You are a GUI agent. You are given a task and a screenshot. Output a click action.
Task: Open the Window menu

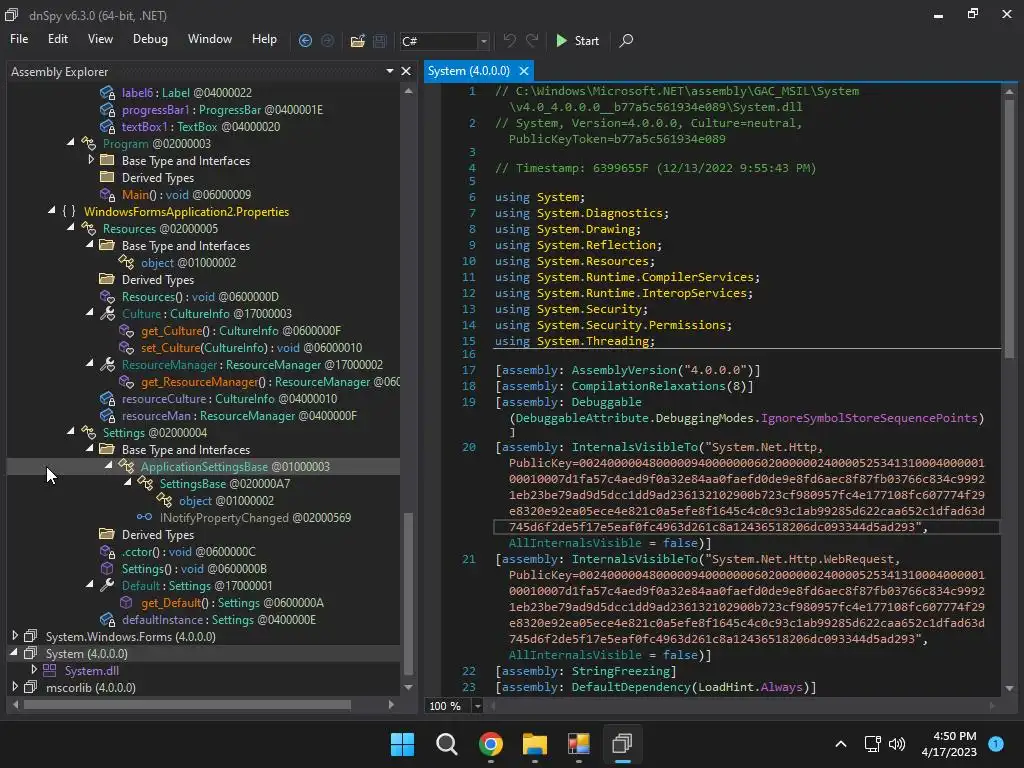tap(210, 39)
